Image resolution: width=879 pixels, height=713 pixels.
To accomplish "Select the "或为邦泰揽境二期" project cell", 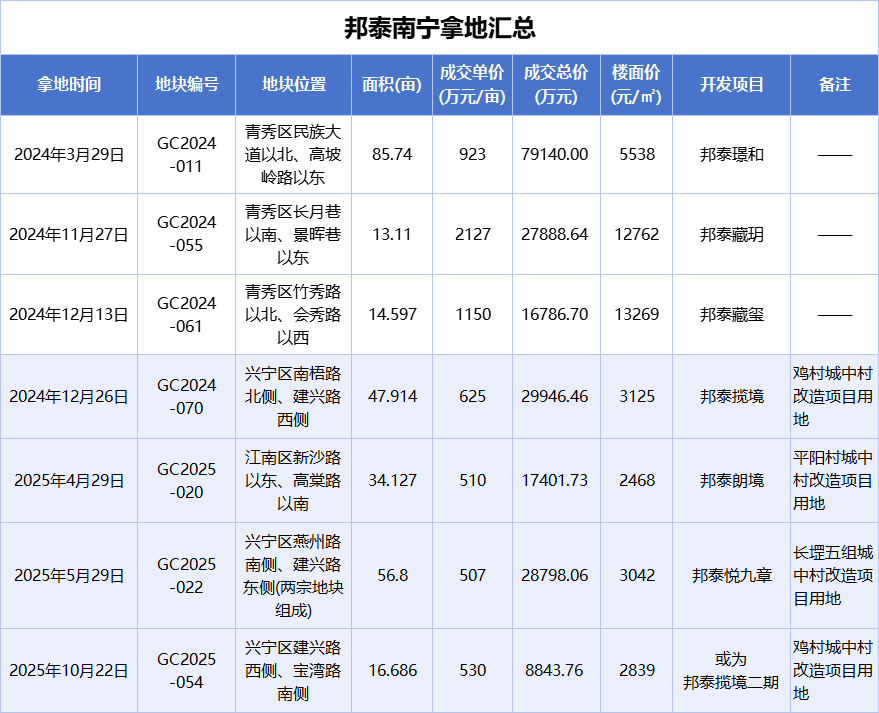I will (731, 671).
